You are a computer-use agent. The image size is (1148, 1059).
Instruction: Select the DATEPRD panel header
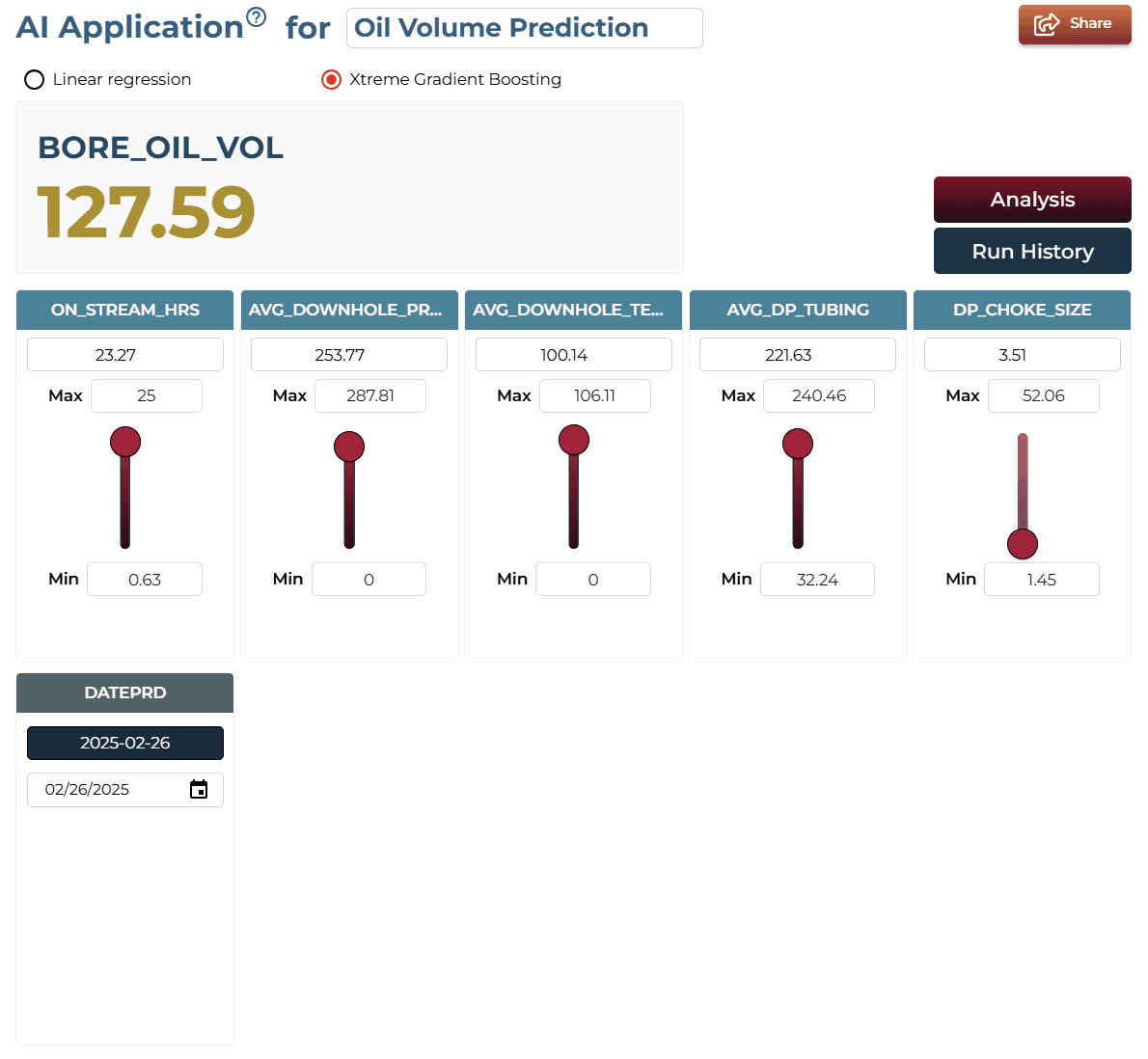click(125, 692)
